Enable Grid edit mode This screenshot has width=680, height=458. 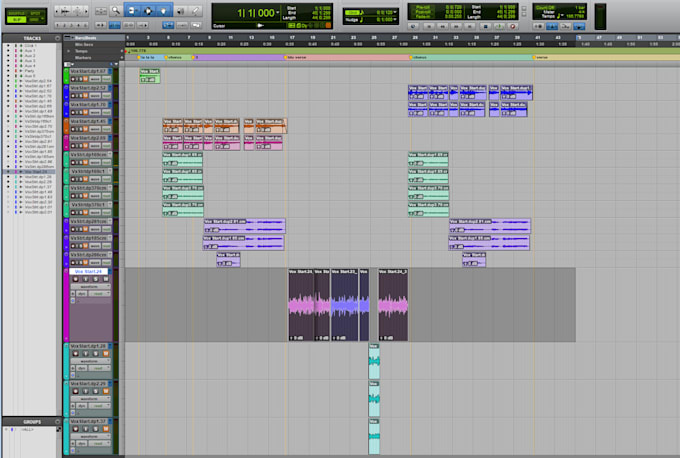pos(34,20)
